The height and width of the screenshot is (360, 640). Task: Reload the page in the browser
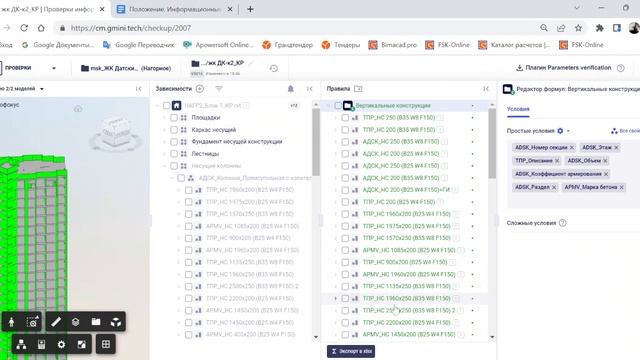coord(24,28)
